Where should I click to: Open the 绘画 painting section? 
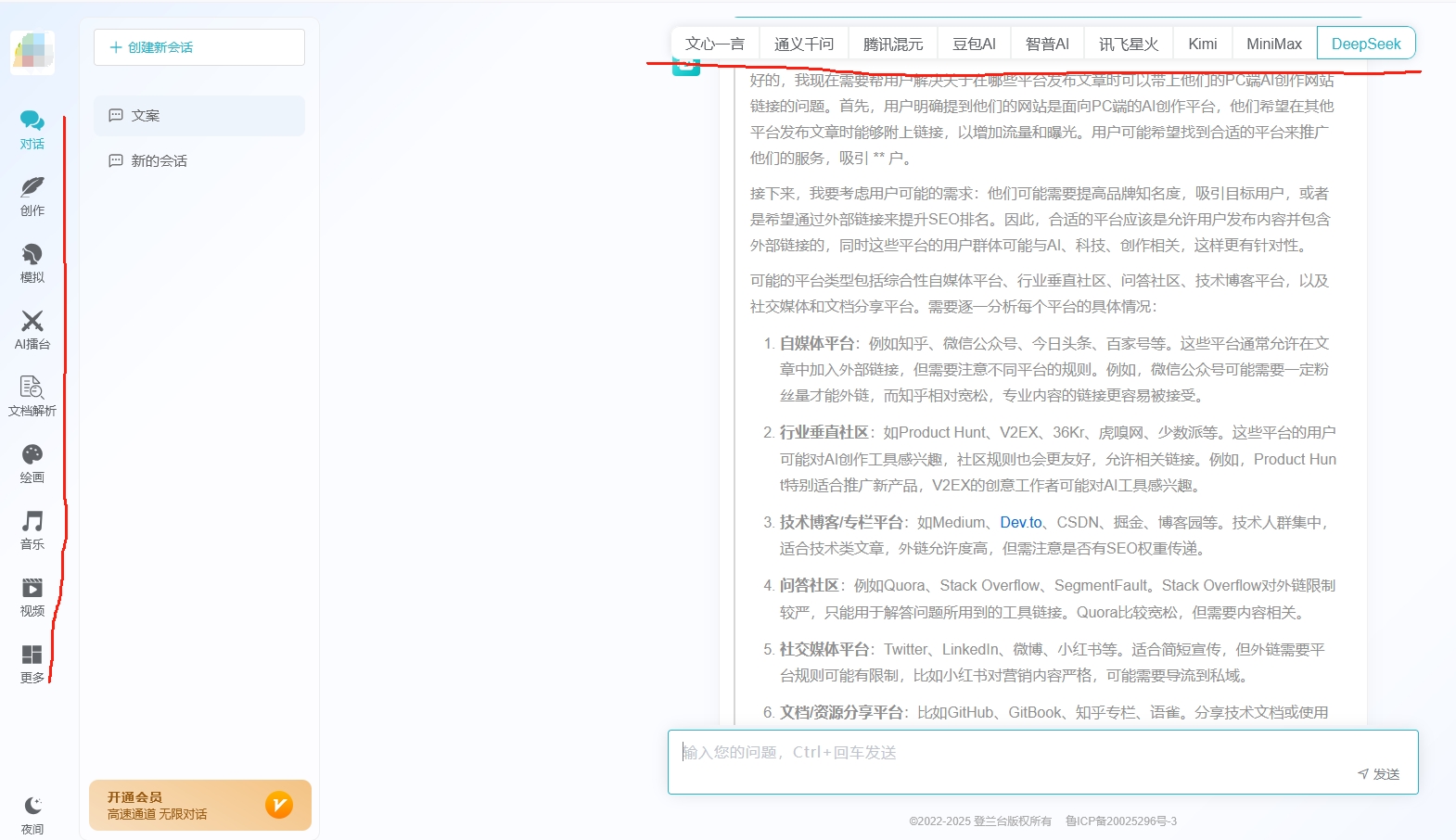click(32, 464)
